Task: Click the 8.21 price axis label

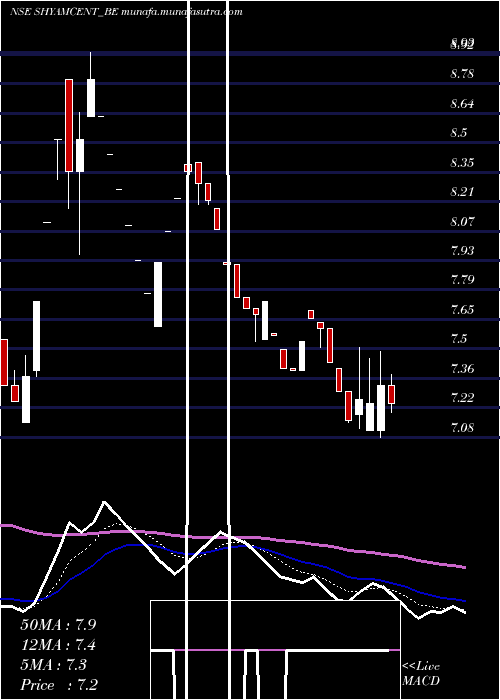Action: pos(462,192)
